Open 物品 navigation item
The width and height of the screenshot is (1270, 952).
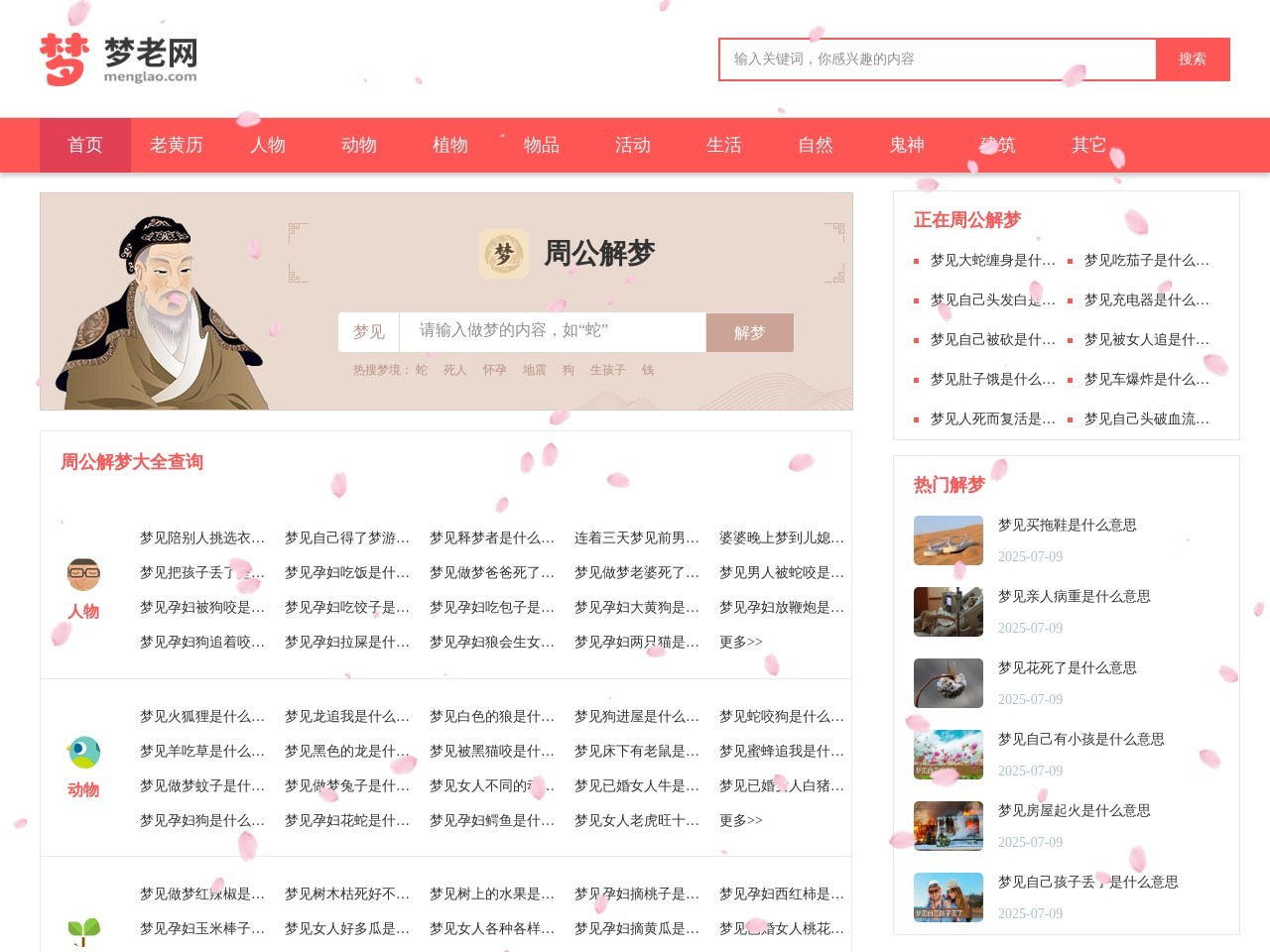(542, 145)
